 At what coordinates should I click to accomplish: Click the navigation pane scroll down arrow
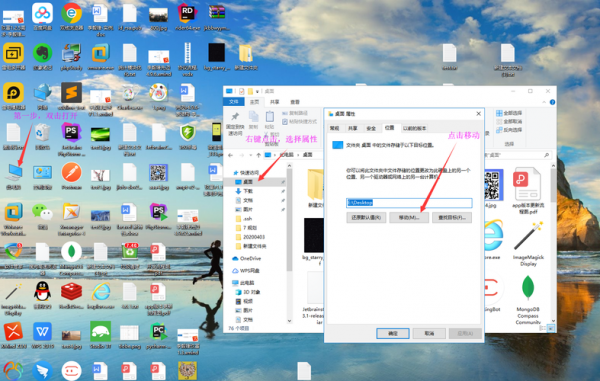pos(289,321)
